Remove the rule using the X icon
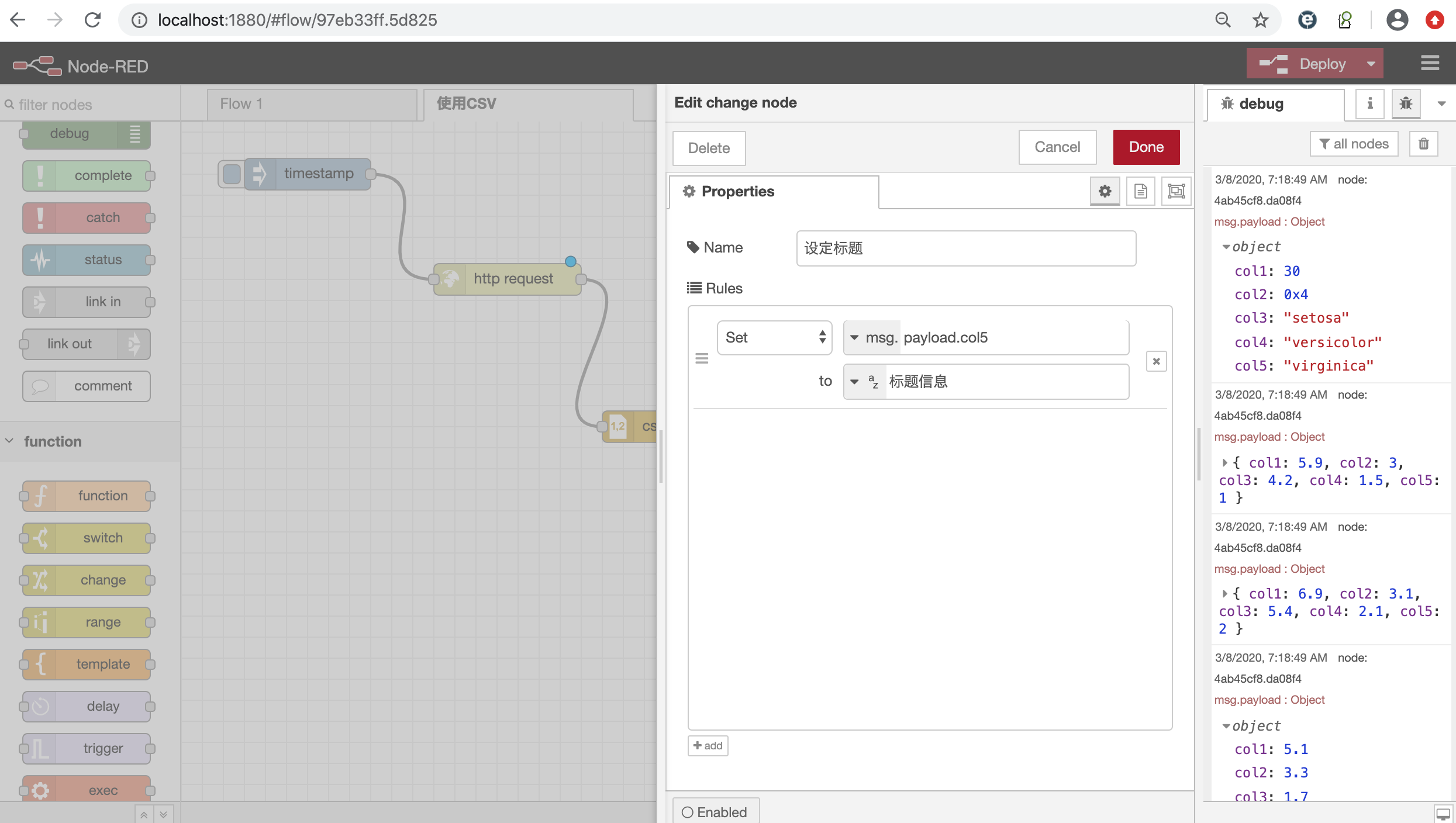1456x823 pixels. pyautogui.click(x=1155, y=361)
